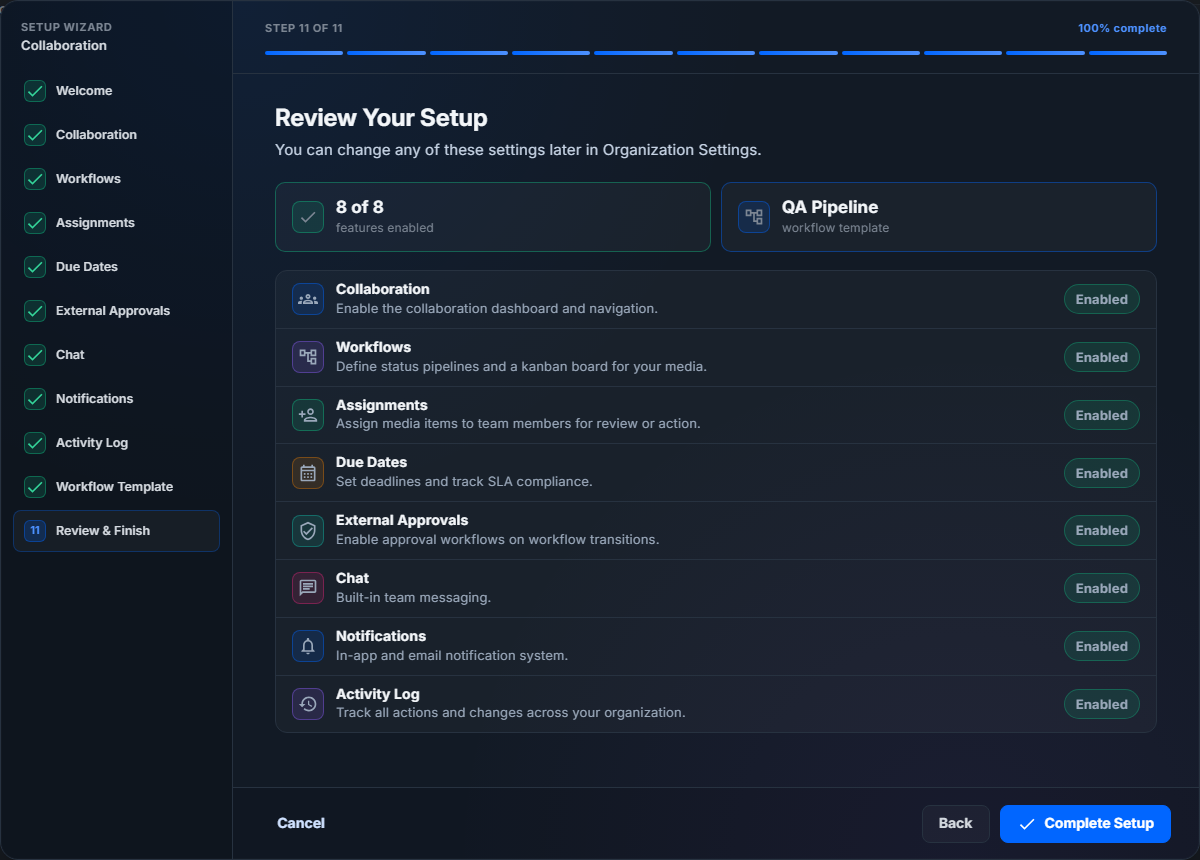
Task: Click the 'QA Pipeline' template name
Action: tap(830, 207)
